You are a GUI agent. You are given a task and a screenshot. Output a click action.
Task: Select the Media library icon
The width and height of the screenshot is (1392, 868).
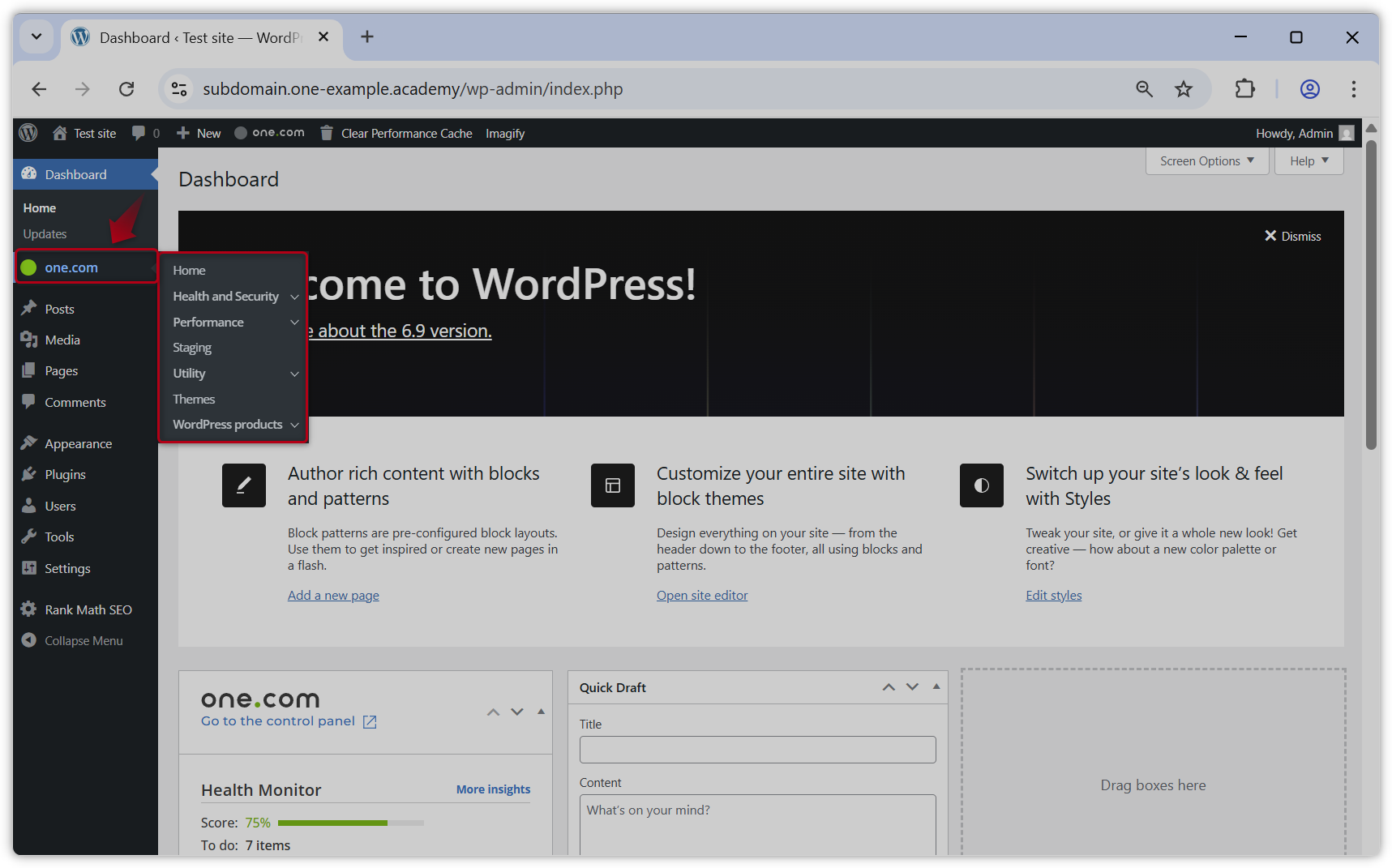pos(29,340)
